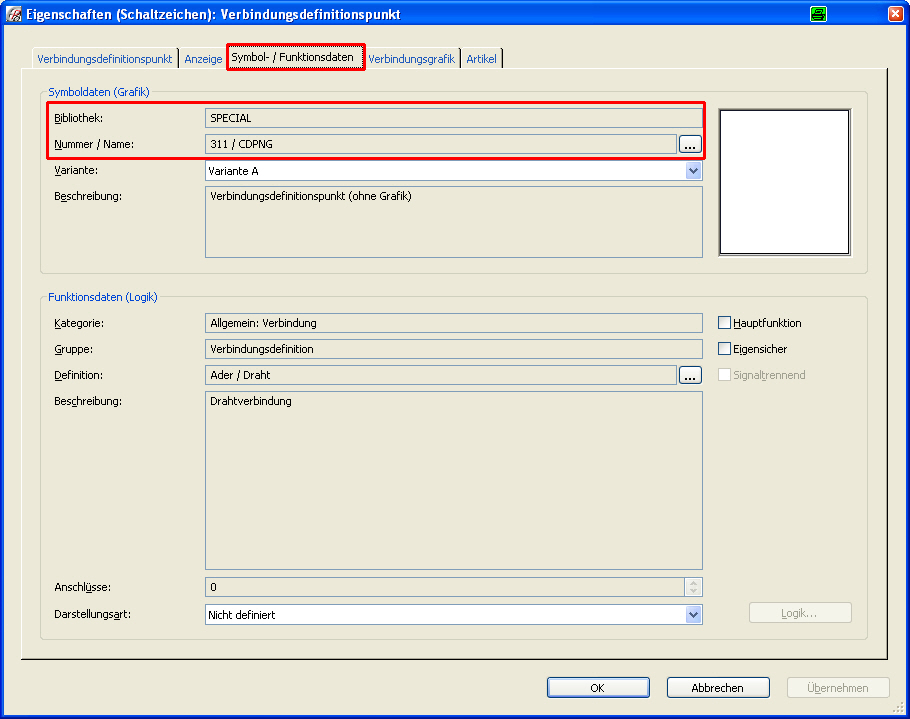Click the Definition field Ader / Draht
The image size is (910, 719).
pyautogui.click(x=441, y=375)
